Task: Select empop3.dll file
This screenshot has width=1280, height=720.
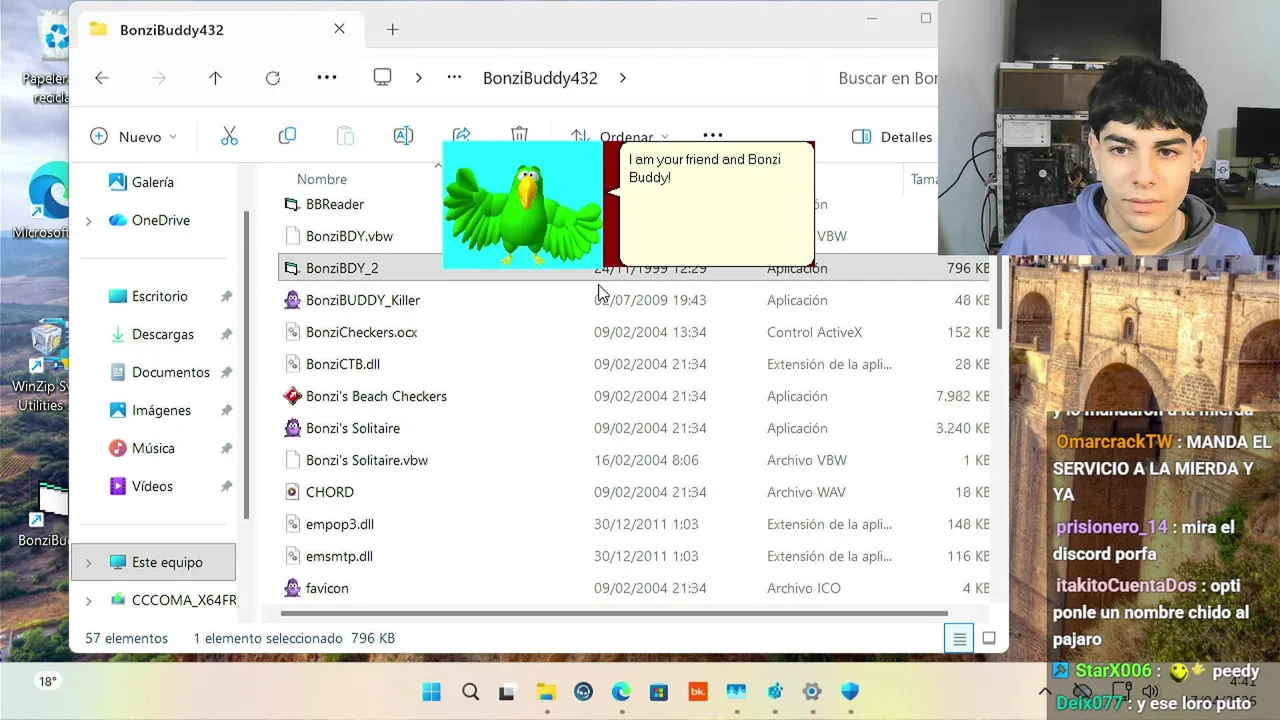Action: 340,524
